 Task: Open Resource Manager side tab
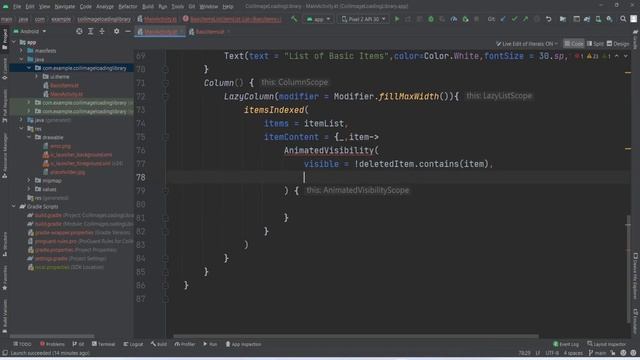point(4,155)
